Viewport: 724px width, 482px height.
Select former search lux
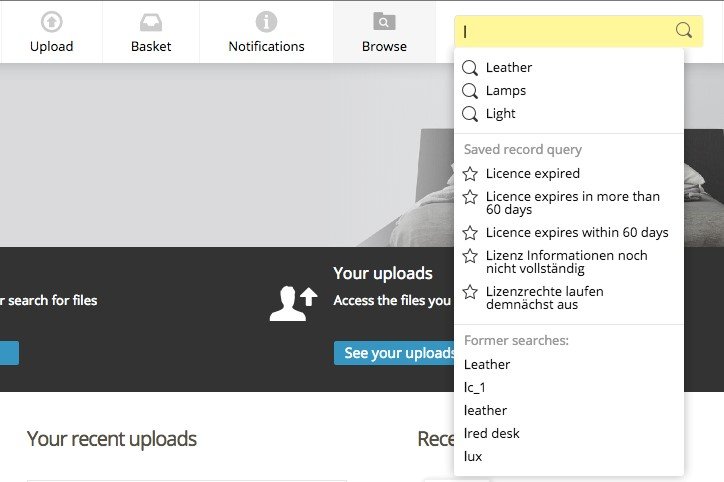click(473, 457)
